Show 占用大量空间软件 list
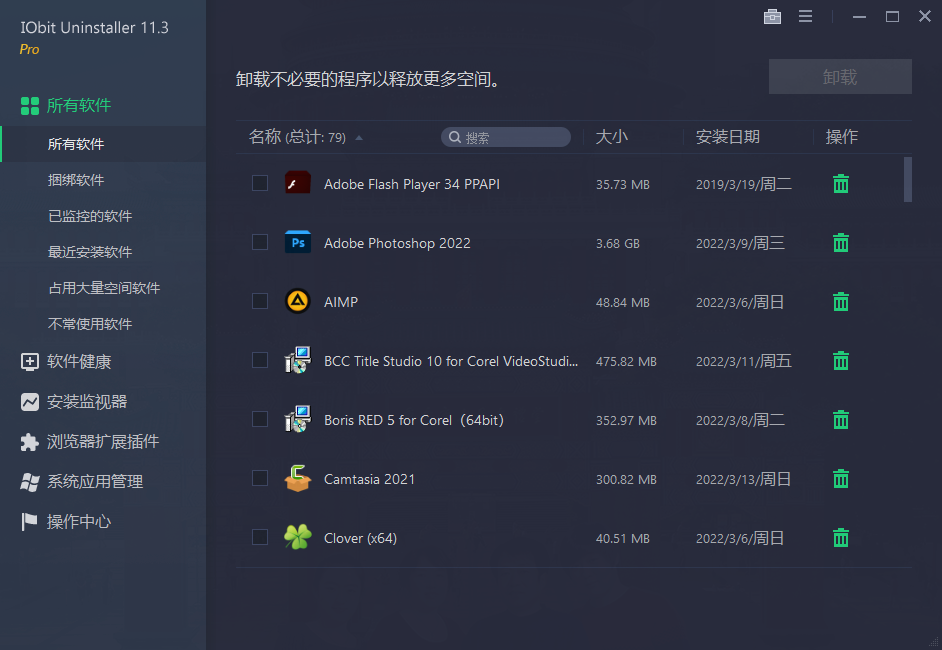Screen dimensions: 942x650 103,288
